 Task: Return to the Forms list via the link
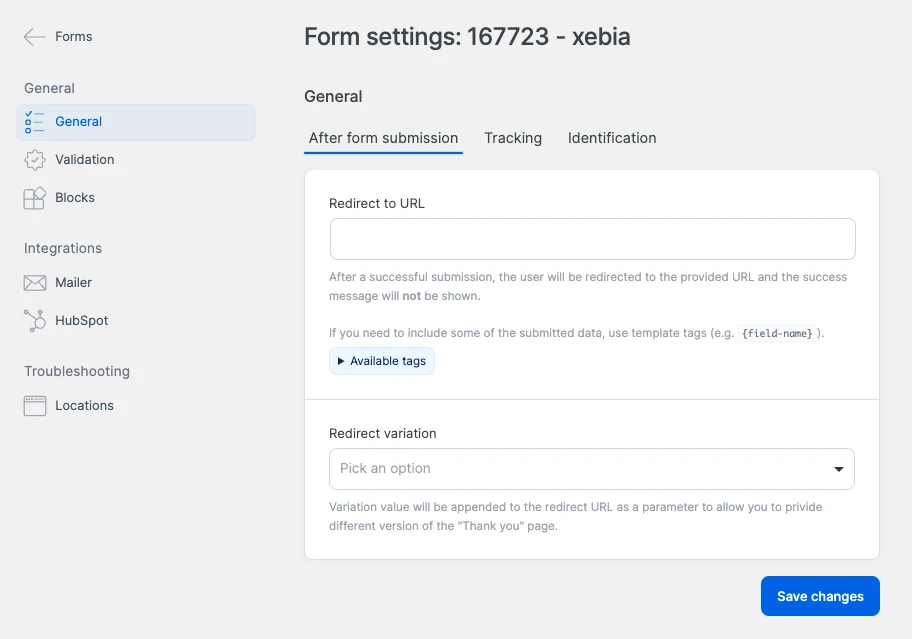coord(70,36)
